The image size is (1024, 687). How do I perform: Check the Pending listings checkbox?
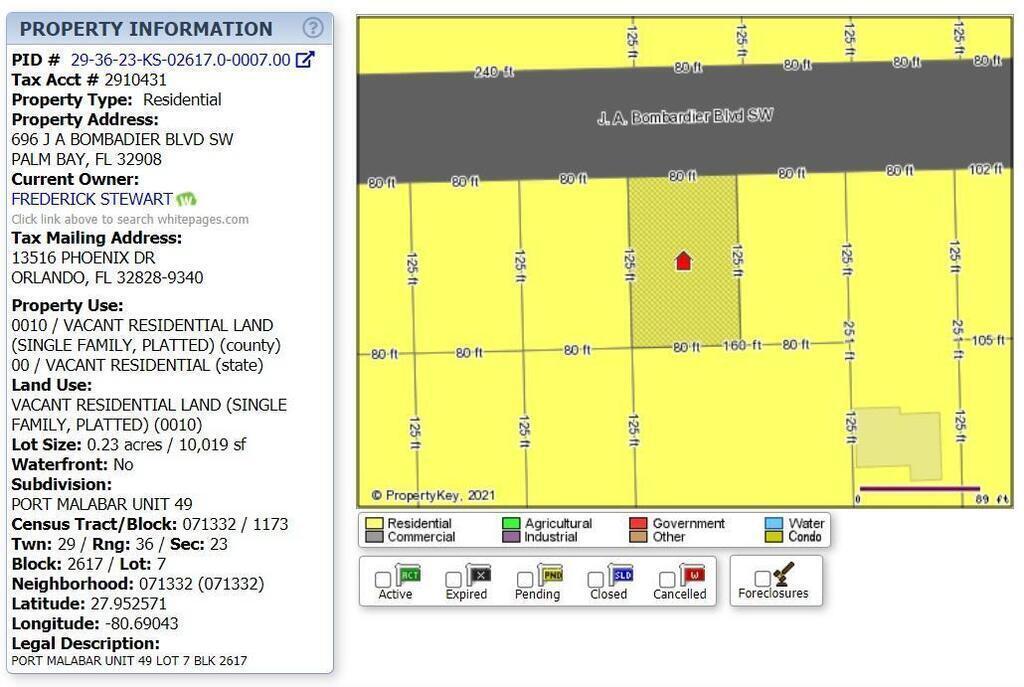click(x=525, y=579)
